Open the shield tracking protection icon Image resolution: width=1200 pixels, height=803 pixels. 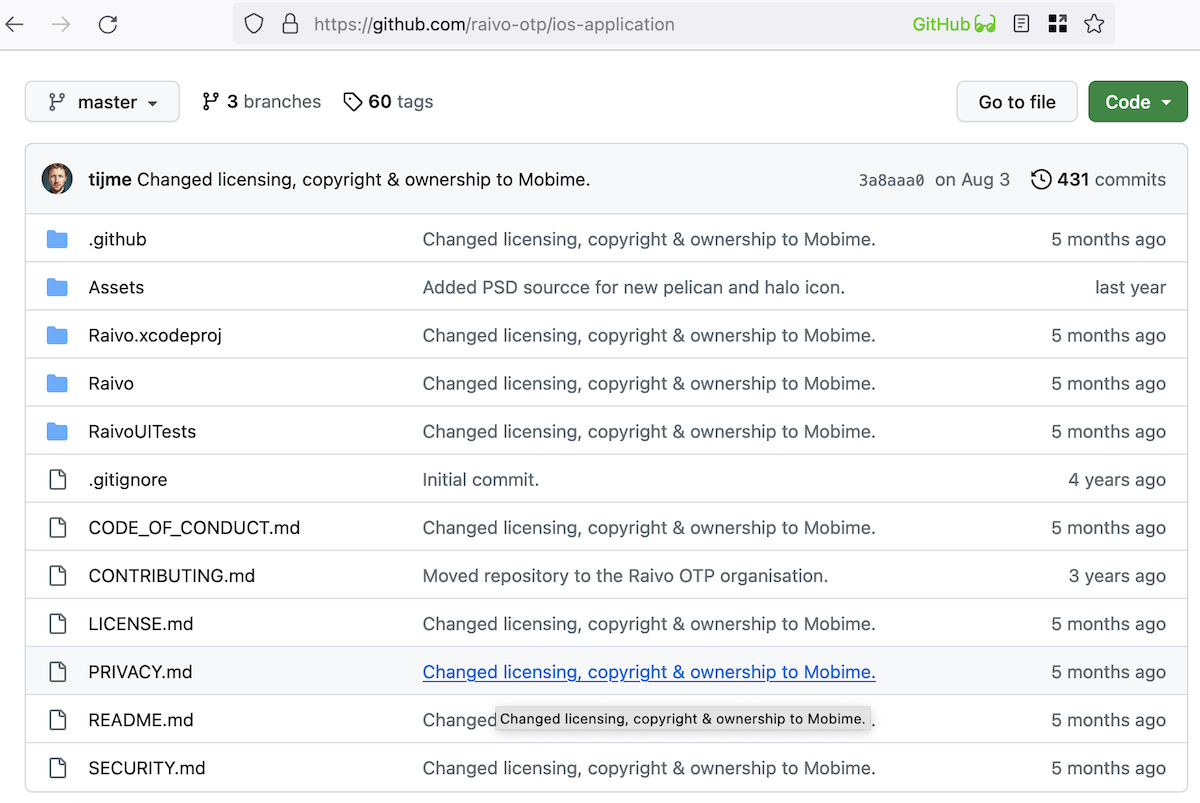tap(254, 24)
